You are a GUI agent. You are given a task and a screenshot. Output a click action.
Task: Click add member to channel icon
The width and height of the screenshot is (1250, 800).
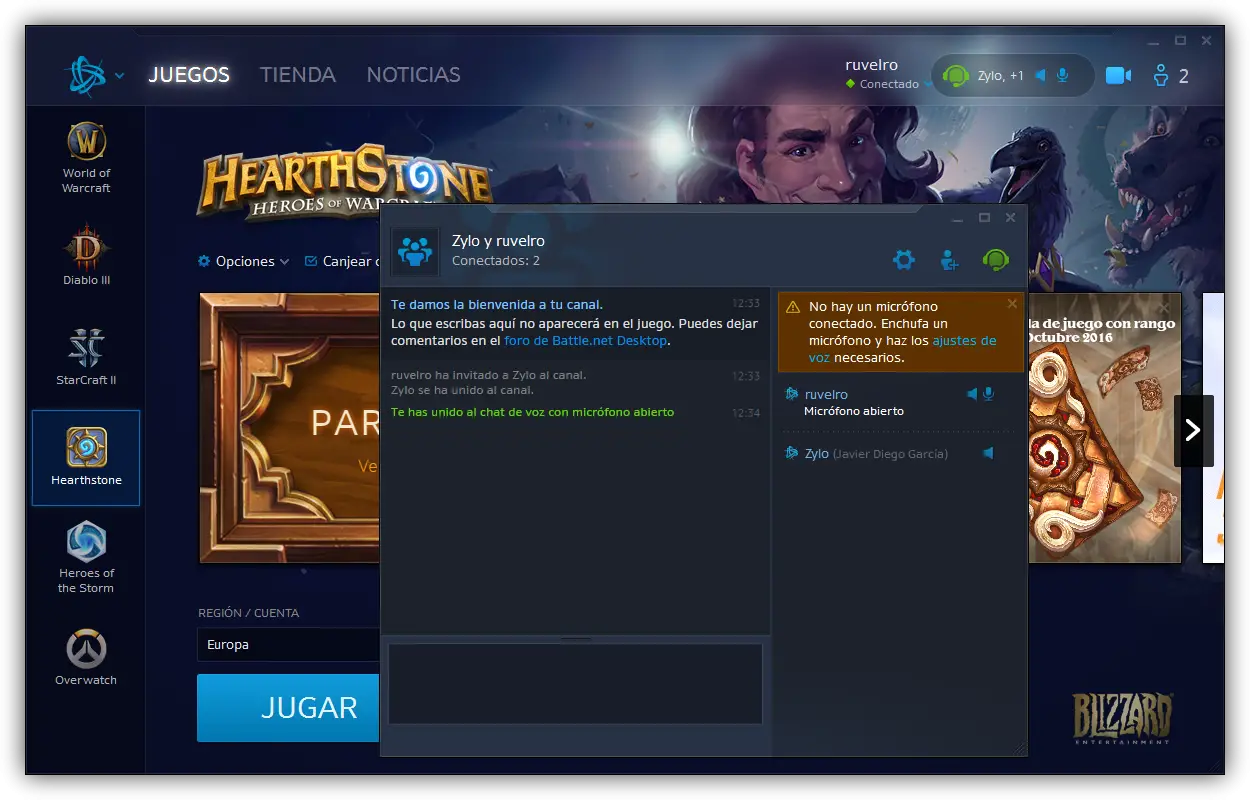pos(949,260)
